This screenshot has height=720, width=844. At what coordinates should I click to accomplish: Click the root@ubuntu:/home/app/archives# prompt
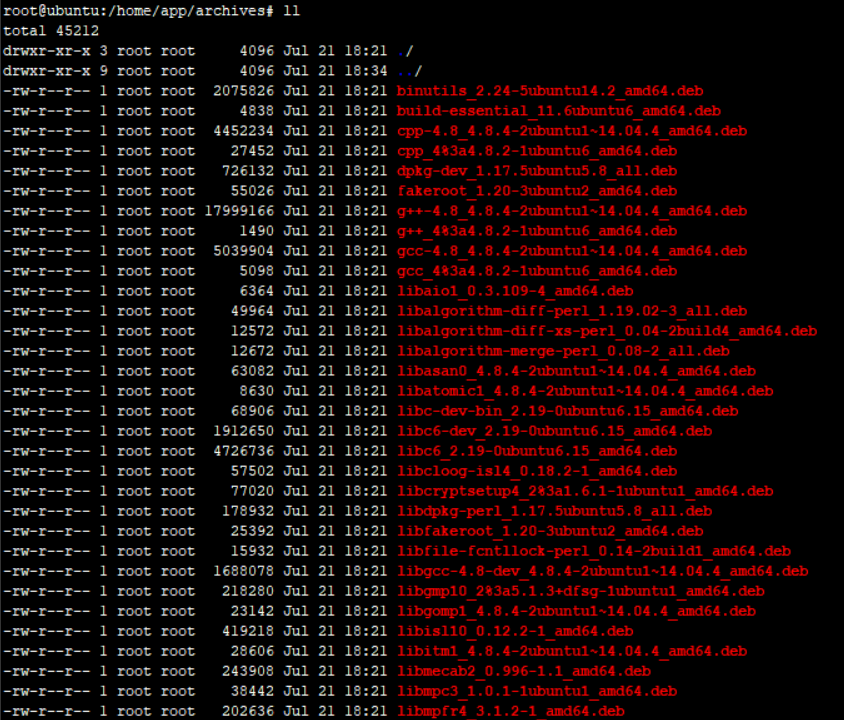138,11
